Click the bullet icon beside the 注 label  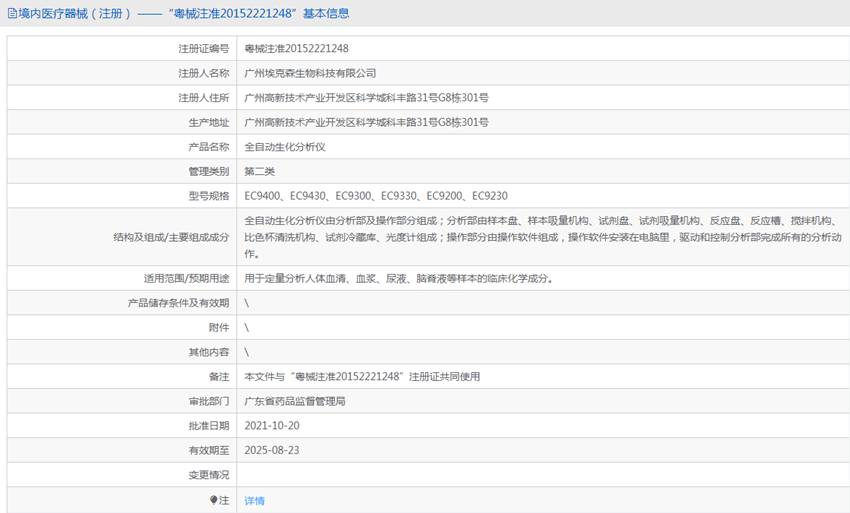[214, 500]
